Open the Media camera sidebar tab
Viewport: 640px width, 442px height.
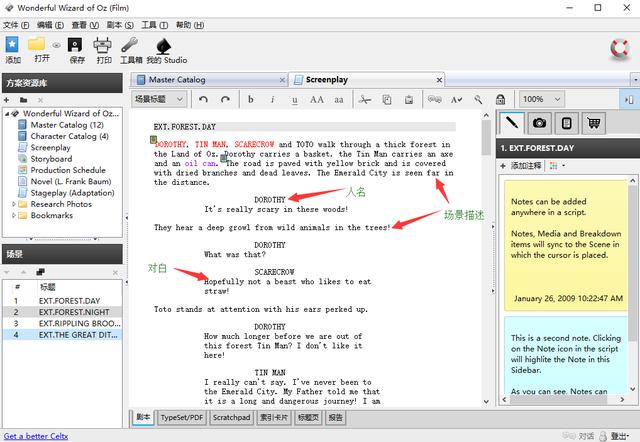(540, 123)
